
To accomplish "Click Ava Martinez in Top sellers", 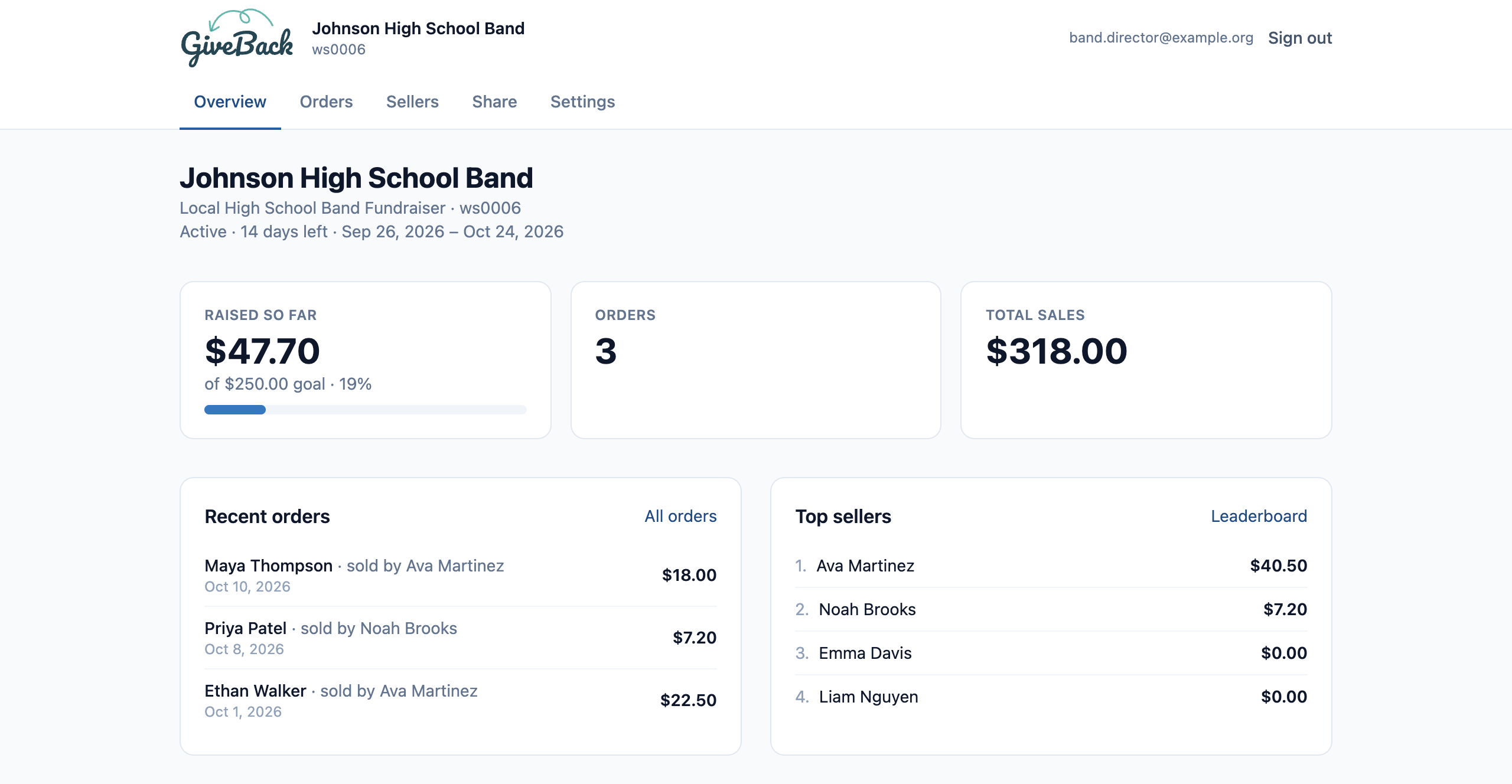I will (x=865, y=566).
